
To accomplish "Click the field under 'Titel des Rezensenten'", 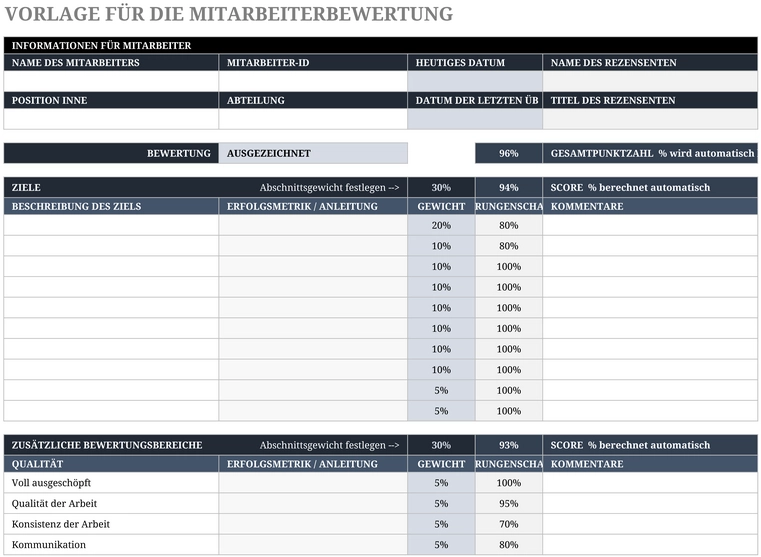I will tap(650, 119).
